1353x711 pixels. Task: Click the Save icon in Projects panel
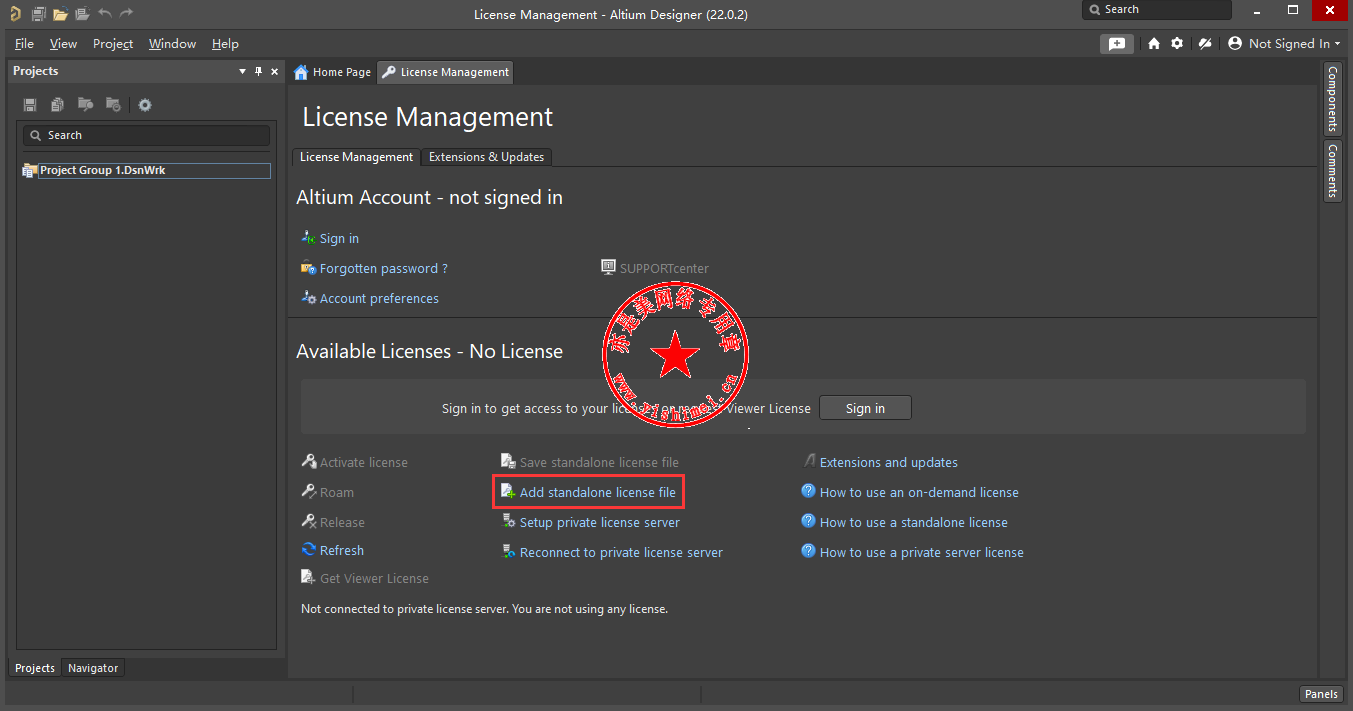(x=30, y=105)
